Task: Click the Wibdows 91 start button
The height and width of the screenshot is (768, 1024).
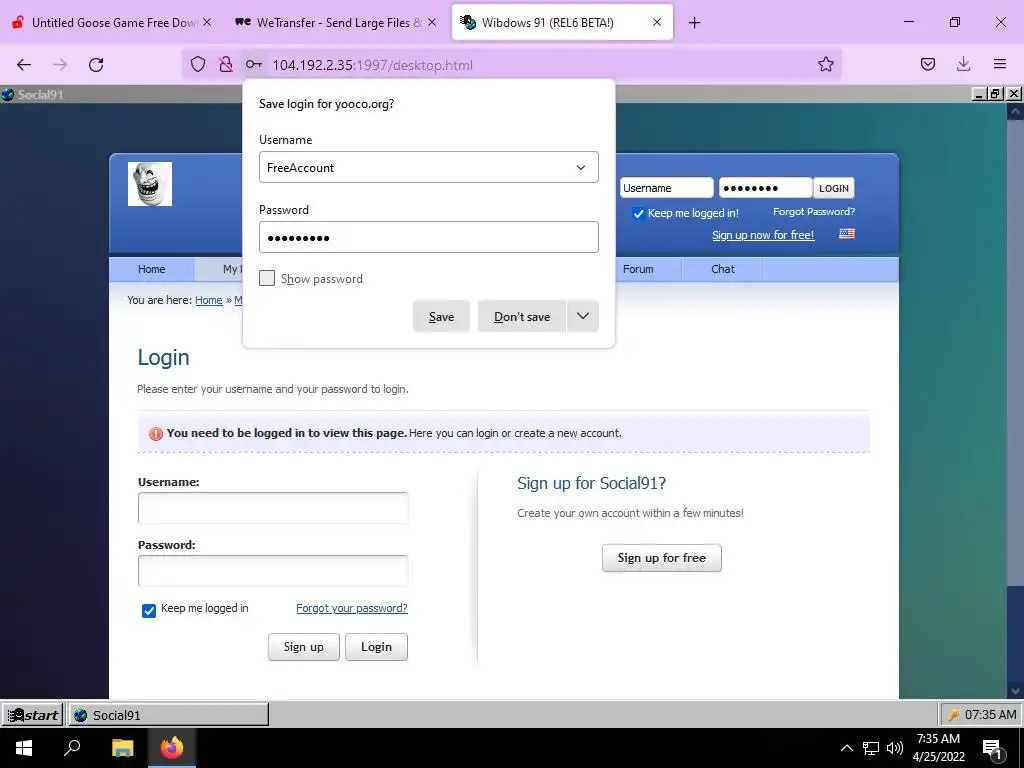Action: (33, 715)
